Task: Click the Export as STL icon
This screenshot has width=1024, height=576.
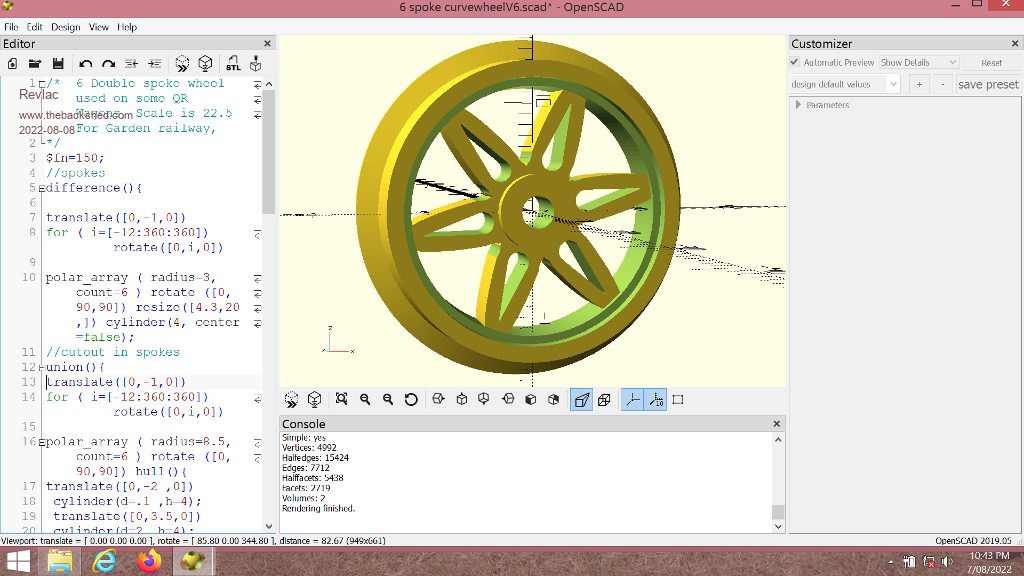Action: (231, 63)
